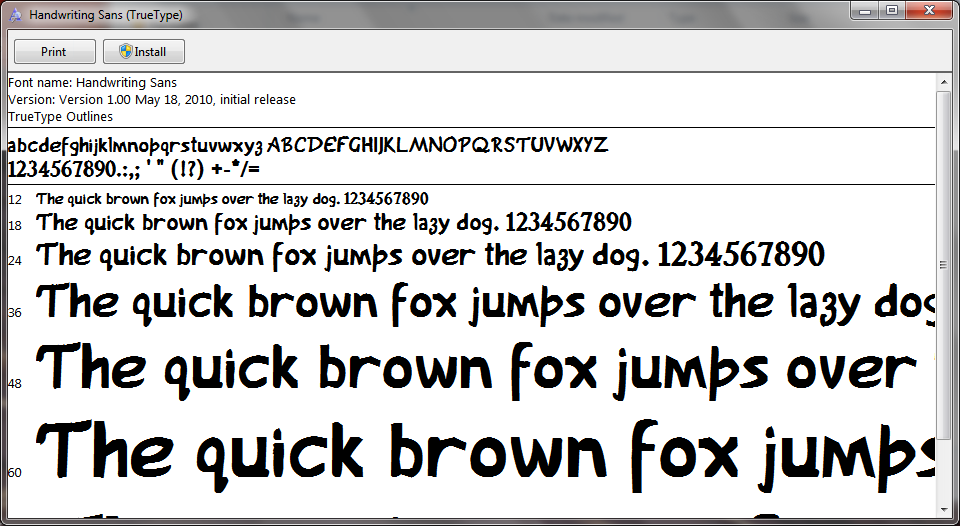Image resolution: width=960 pixels, height=526 pixels.
Task: Click the vertical scrollbar thumb
Action: click(x=943, y=265)
